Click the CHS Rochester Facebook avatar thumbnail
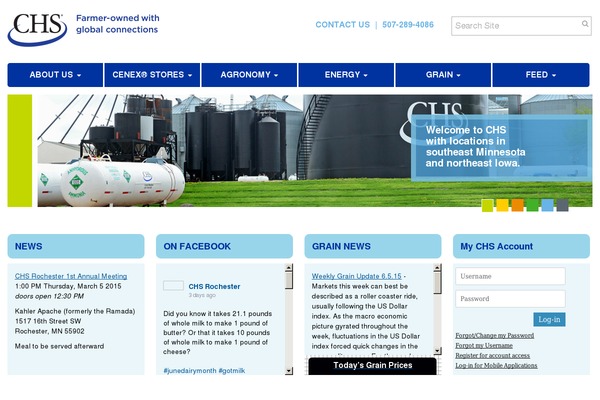The image size is (600, 400). tap(173, 286)
